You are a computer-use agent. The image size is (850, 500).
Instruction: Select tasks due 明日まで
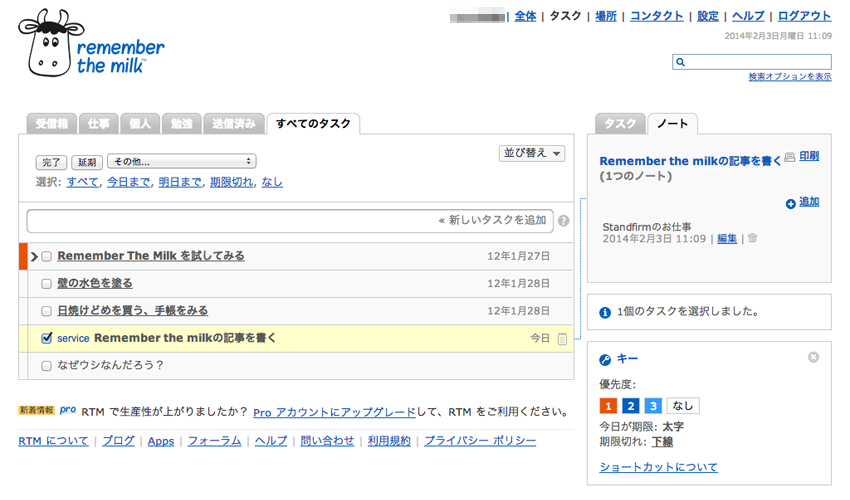[180, 182]
